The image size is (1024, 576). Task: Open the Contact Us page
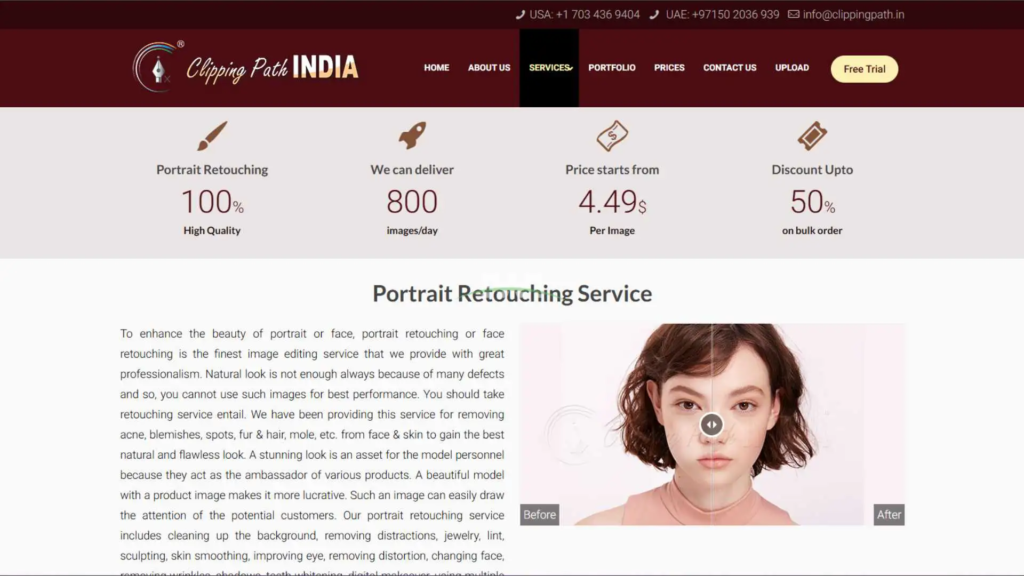pos(729,68)
